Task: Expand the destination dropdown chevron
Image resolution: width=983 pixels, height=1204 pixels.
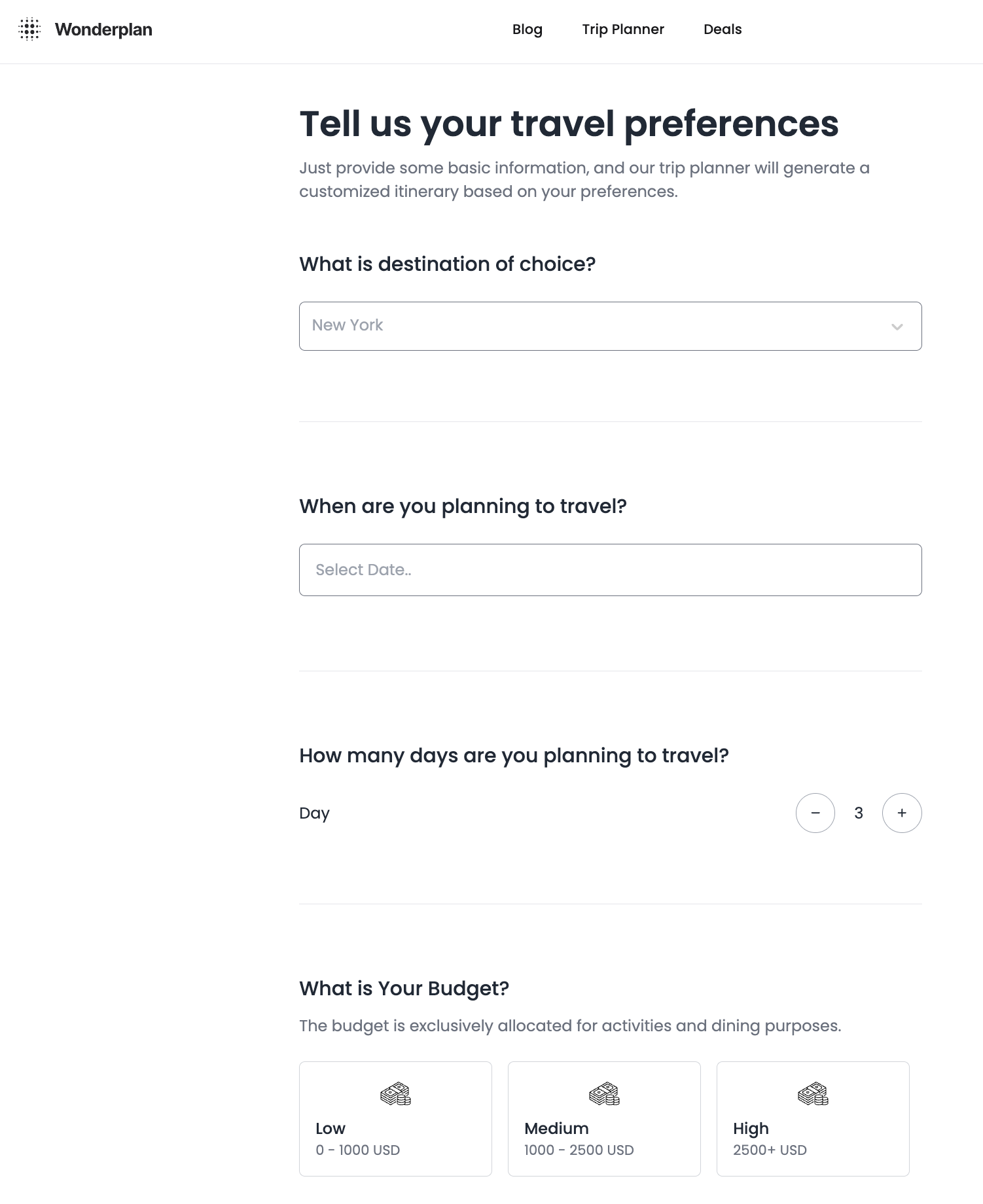Action: coord(897,327)
